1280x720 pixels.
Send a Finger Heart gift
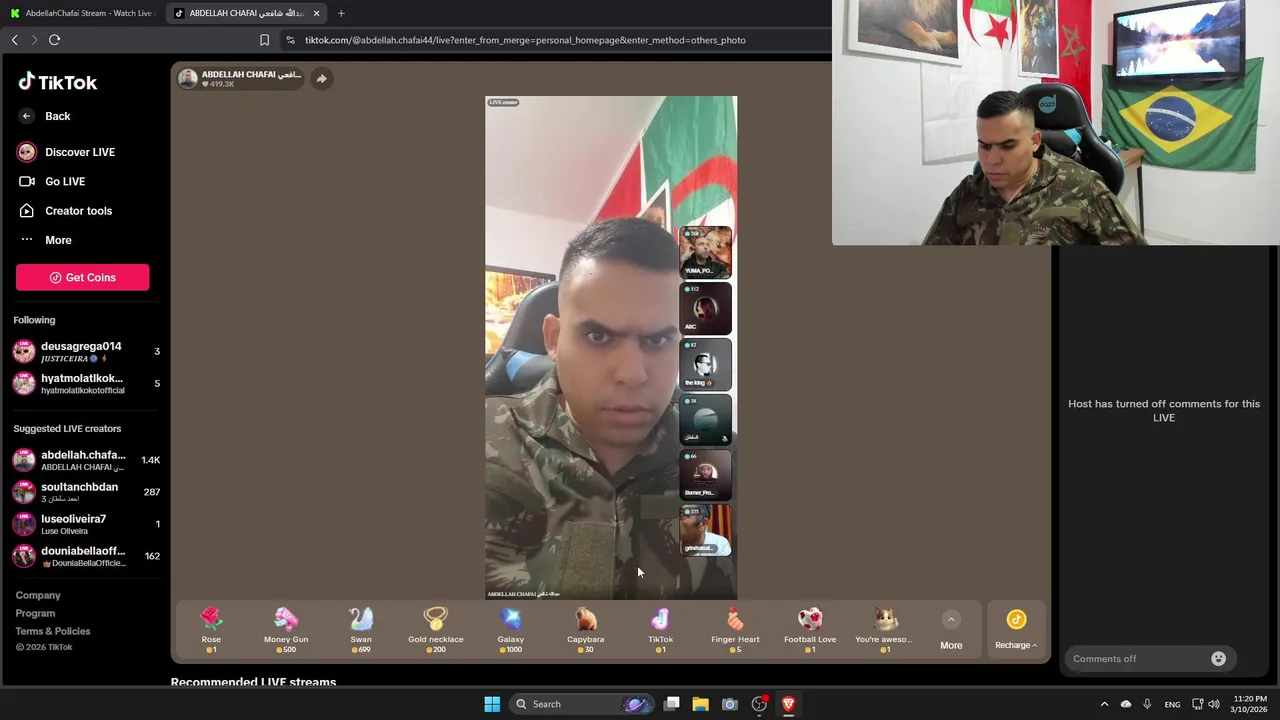[736, 630]
